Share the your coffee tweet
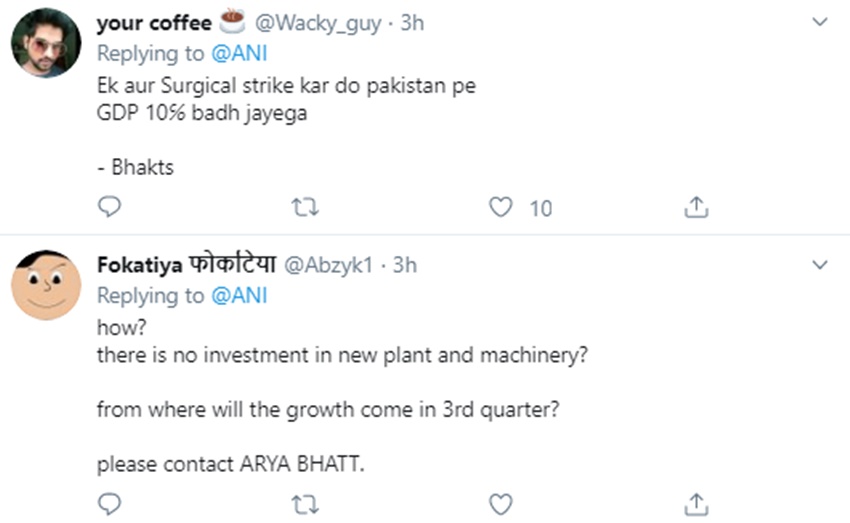 pyautogui.click(x=696, y=207)
